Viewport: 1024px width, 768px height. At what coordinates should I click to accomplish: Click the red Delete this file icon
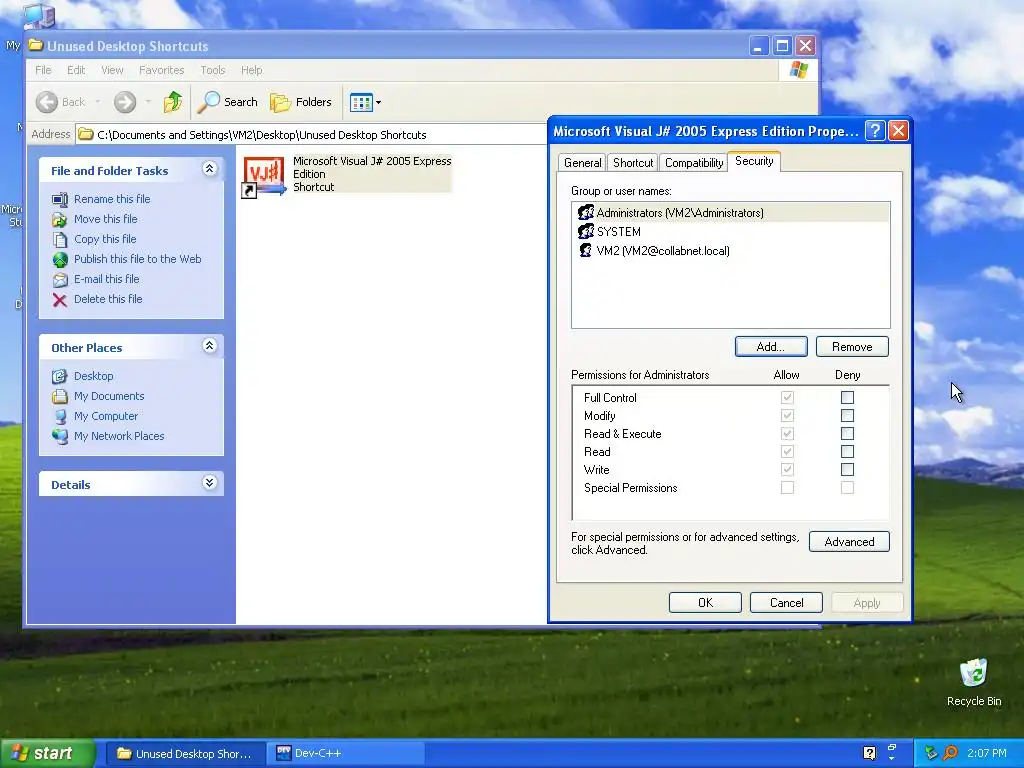coord(60,300)
